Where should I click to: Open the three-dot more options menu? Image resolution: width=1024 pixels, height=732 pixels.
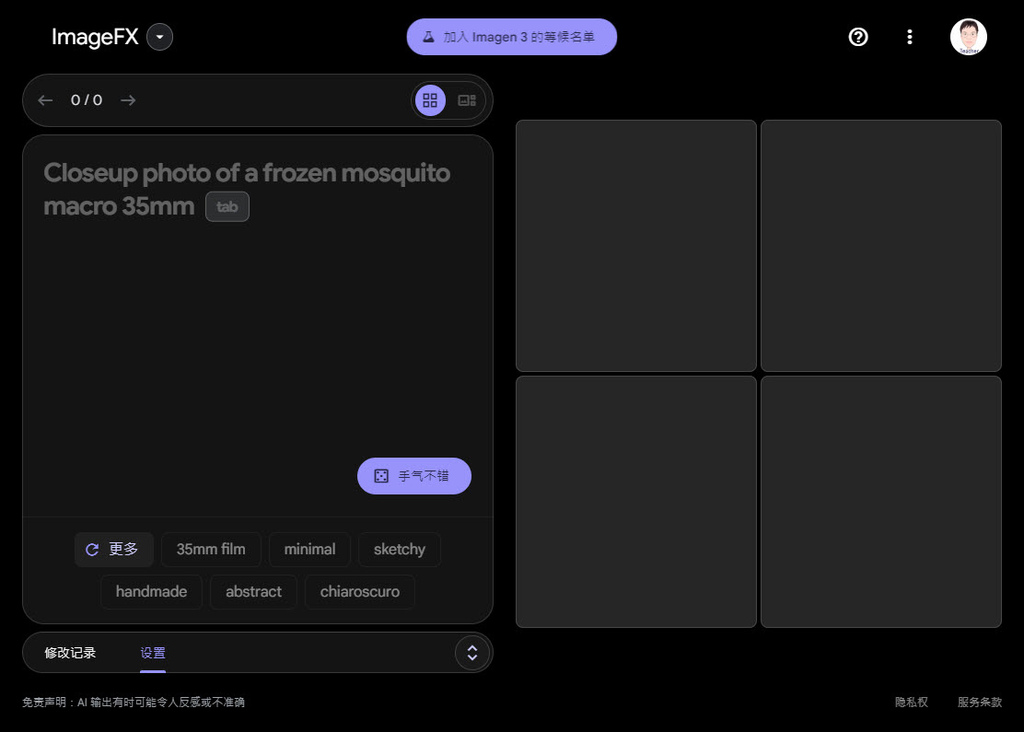pos(909,37)
